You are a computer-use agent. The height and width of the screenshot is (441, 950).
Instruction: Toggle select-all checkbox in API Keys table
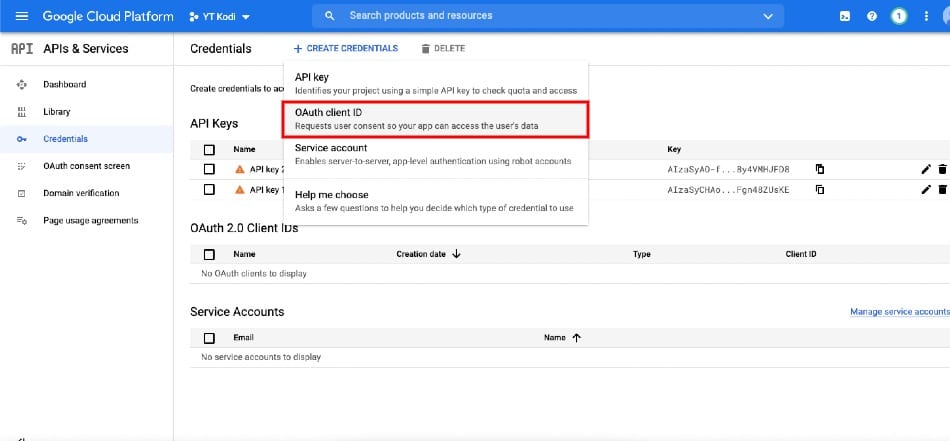tap(209, 149)
